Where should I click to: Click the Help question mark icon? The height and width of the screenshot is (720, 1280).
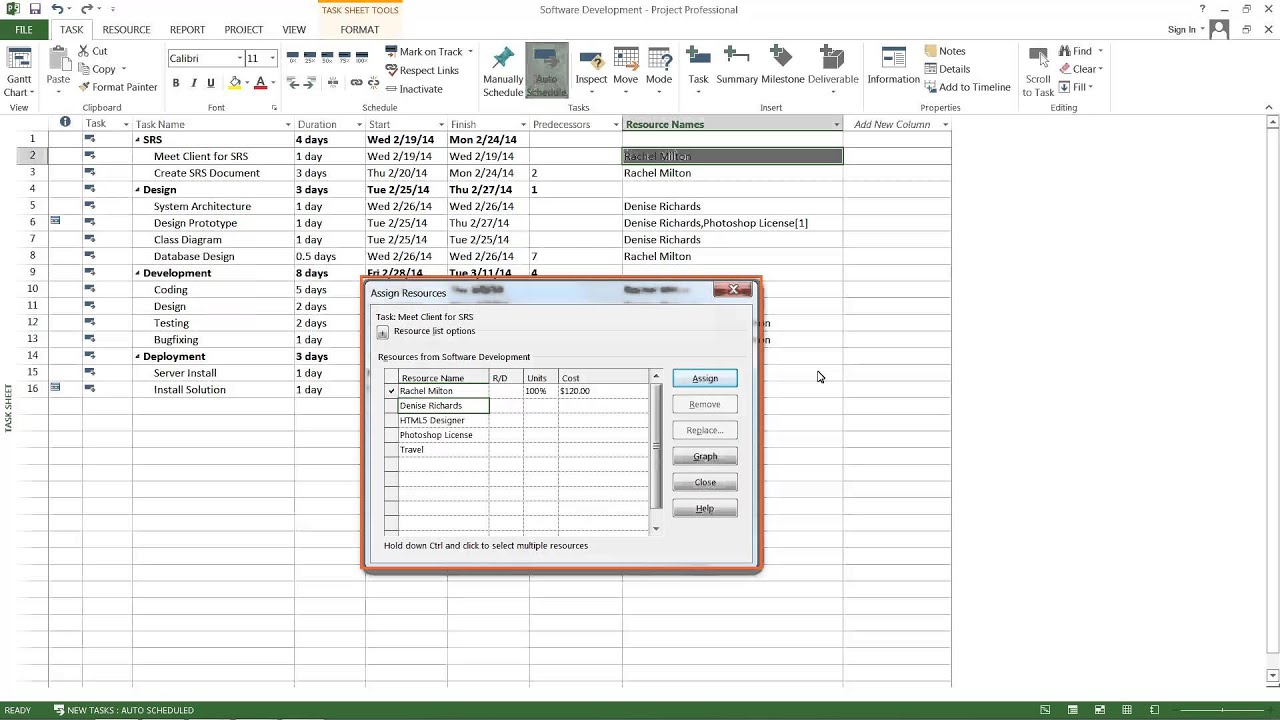[x=1203, y=9]
